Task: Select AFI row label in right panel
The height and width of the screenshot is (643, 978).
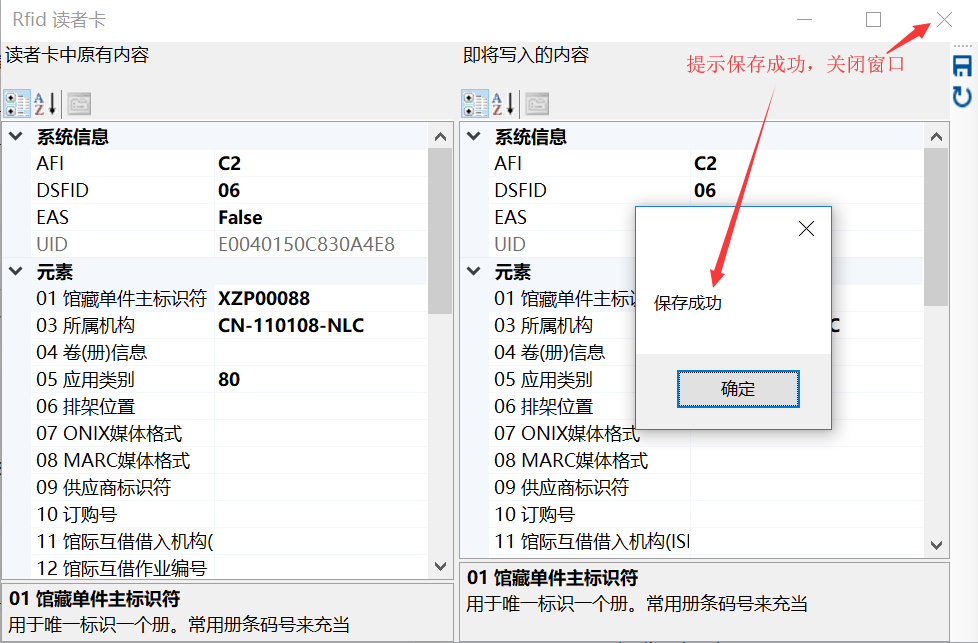Action: click(x=508, y=163)
